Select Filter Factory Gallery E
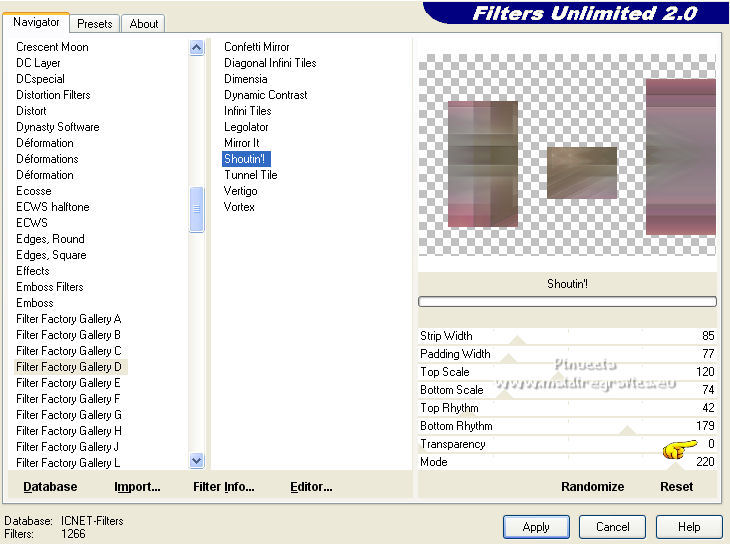Screen dimensions: 730x544 pyautogui.click(x=68, y=383)
